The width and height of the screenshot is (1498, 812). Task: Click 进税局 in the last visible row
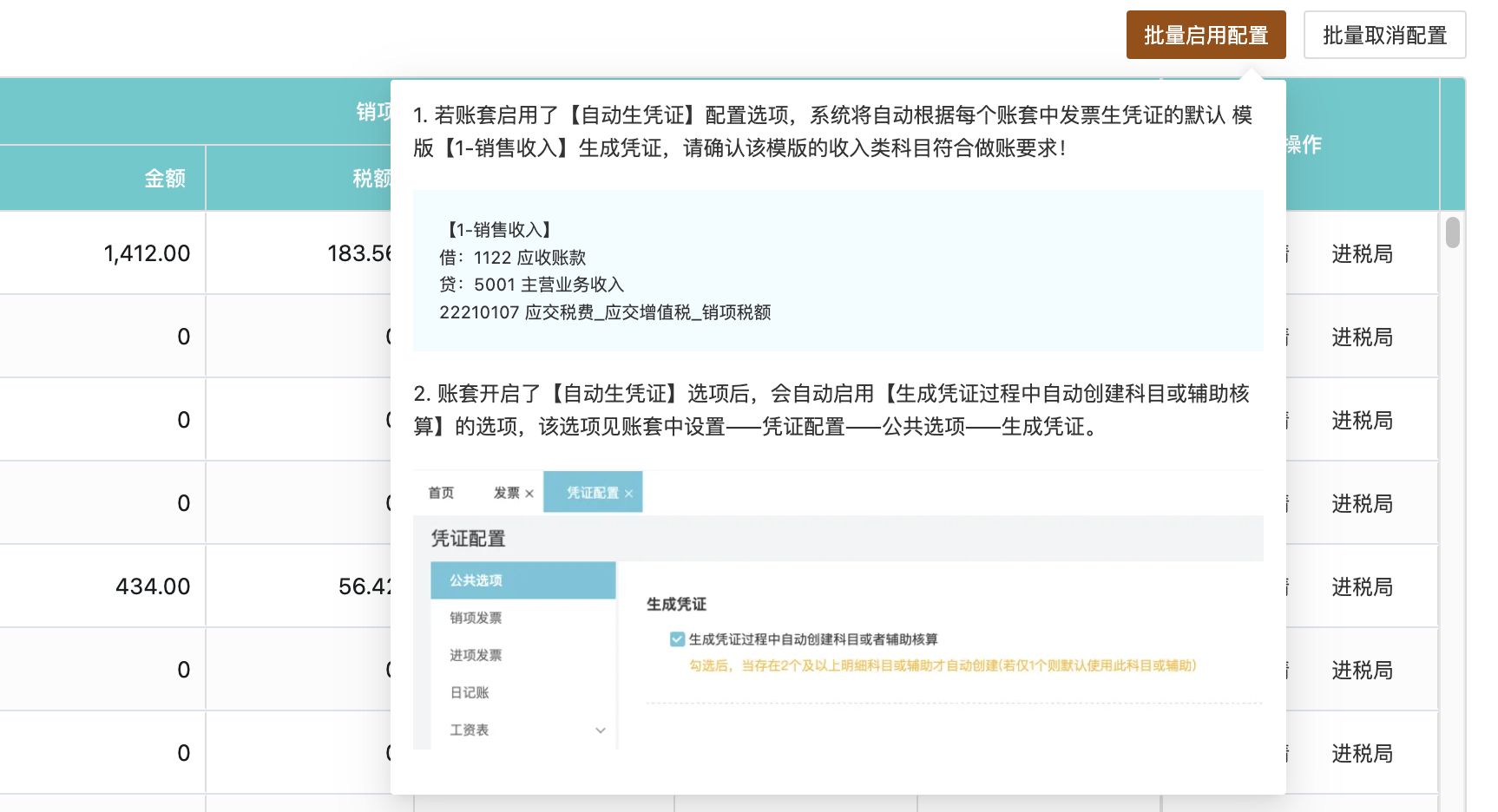(1362, 753)
